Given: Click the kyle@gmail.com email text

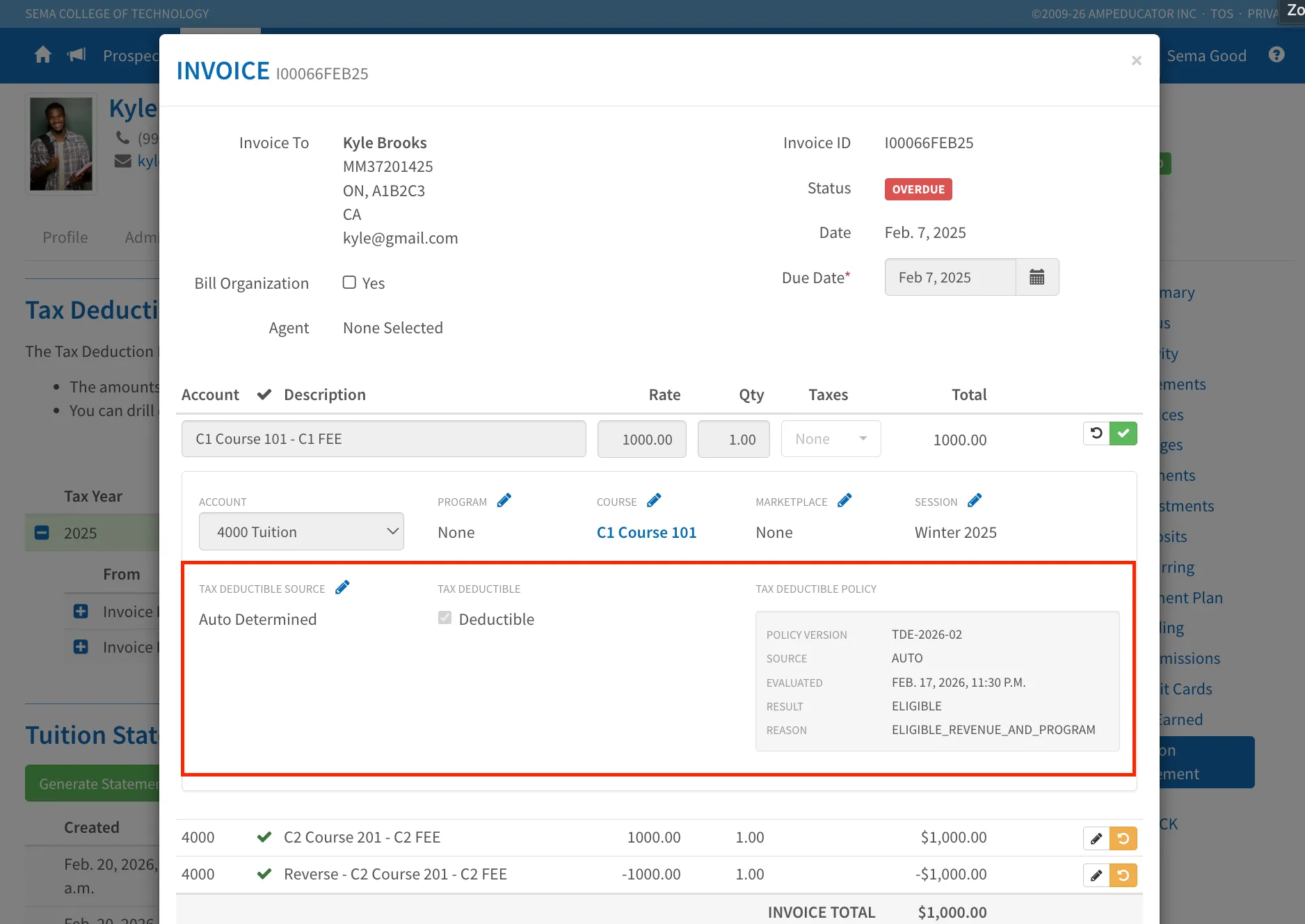Looking at the screenshot, I should coord(401,238).
